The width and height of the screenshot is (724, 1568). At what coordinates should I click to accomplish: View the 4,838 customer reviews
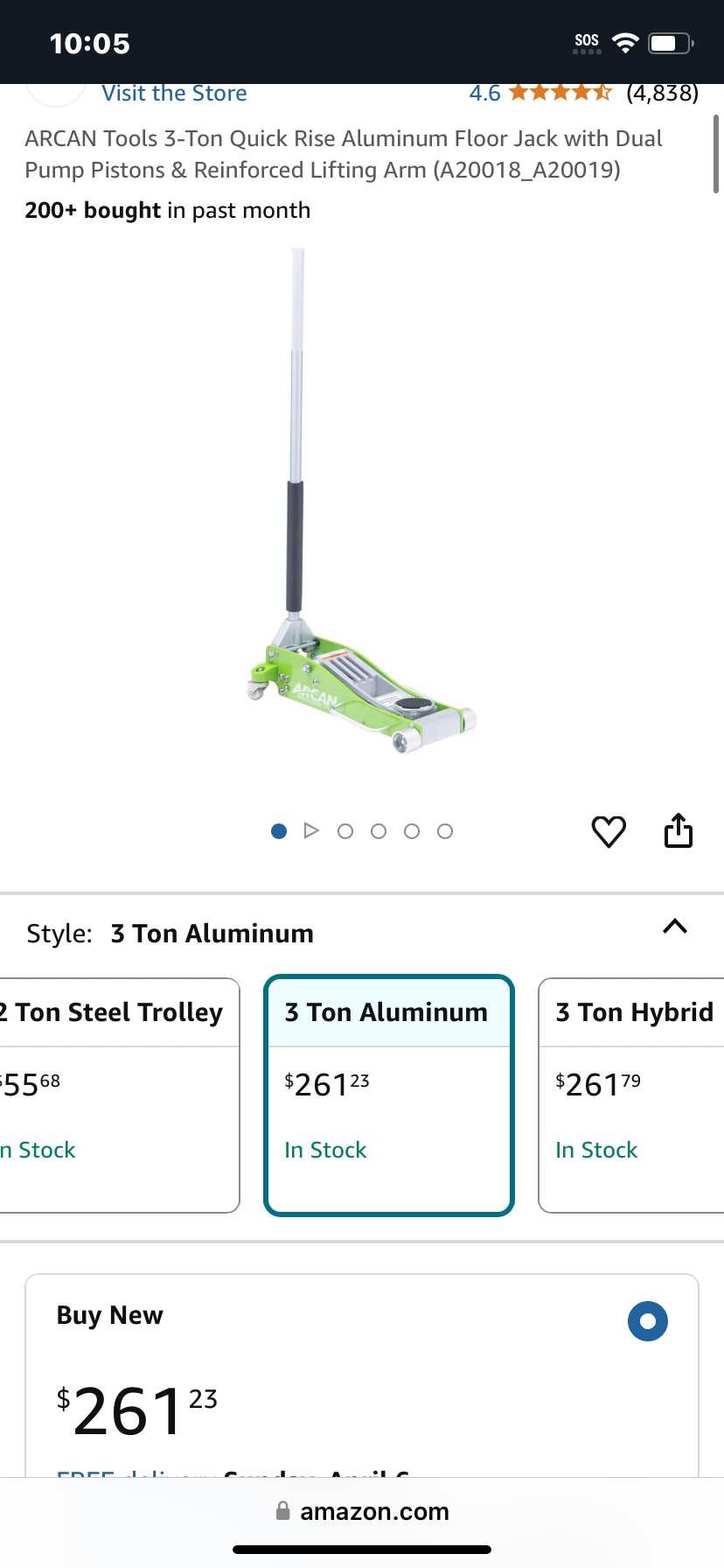pyautogui.click(x=662, y=93)
